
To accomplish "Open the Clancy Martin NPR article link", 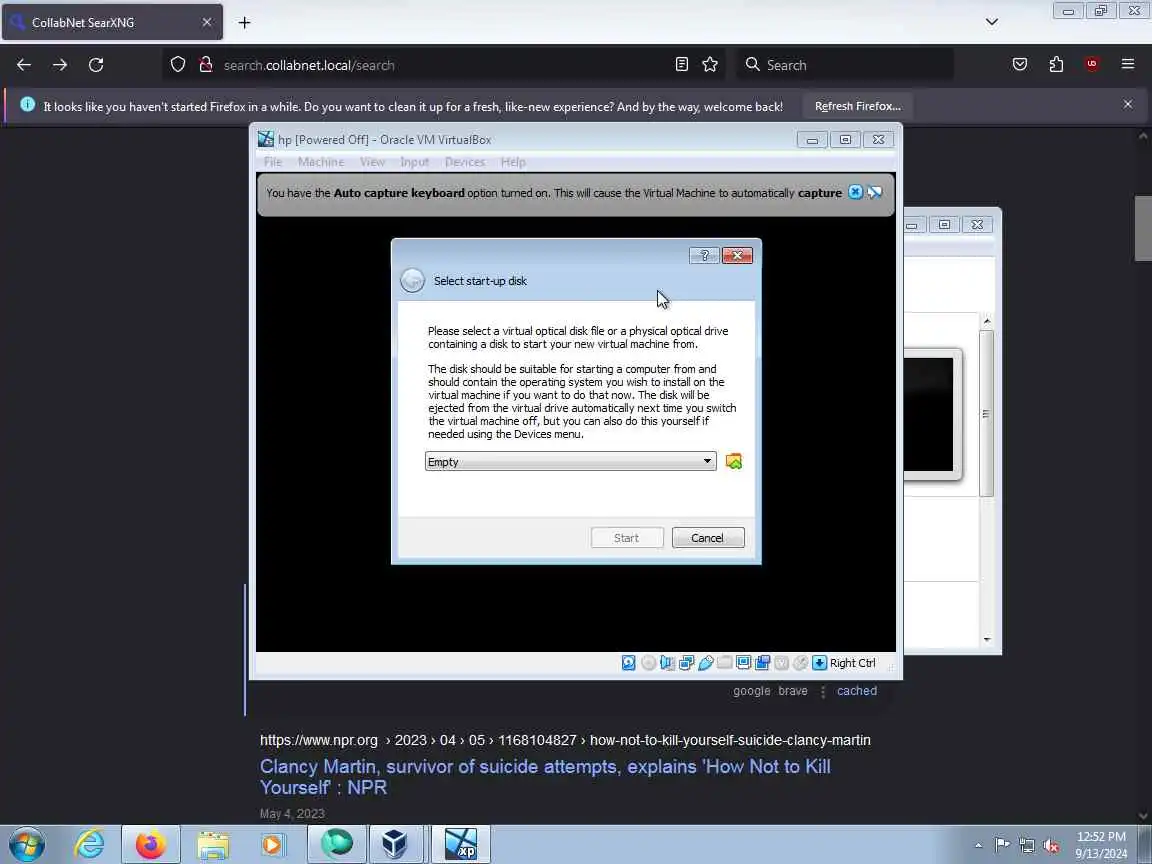I will pyautogui.click(x=545, y=777).
